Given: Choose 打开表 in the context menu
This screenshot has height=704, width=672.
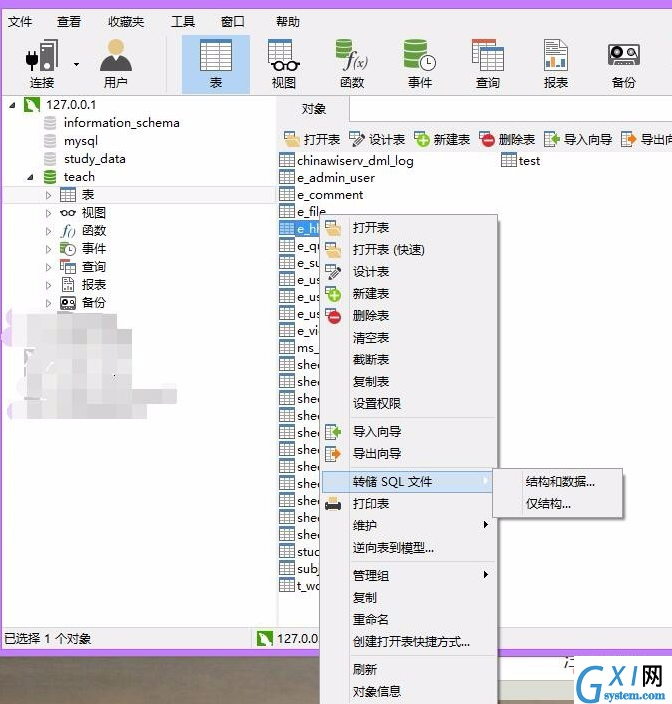Looking at the screenshot, I should tap(409, 228).
